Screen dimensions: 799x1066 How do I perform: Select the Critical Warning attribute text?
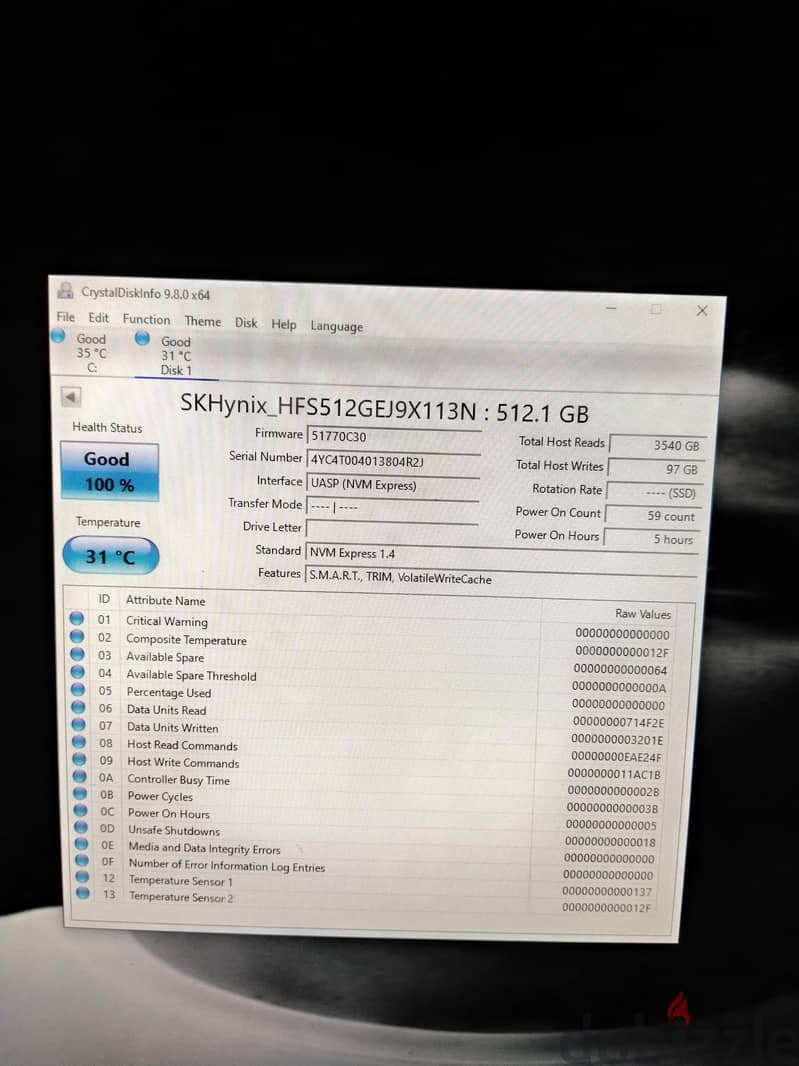tap(167, 621)
